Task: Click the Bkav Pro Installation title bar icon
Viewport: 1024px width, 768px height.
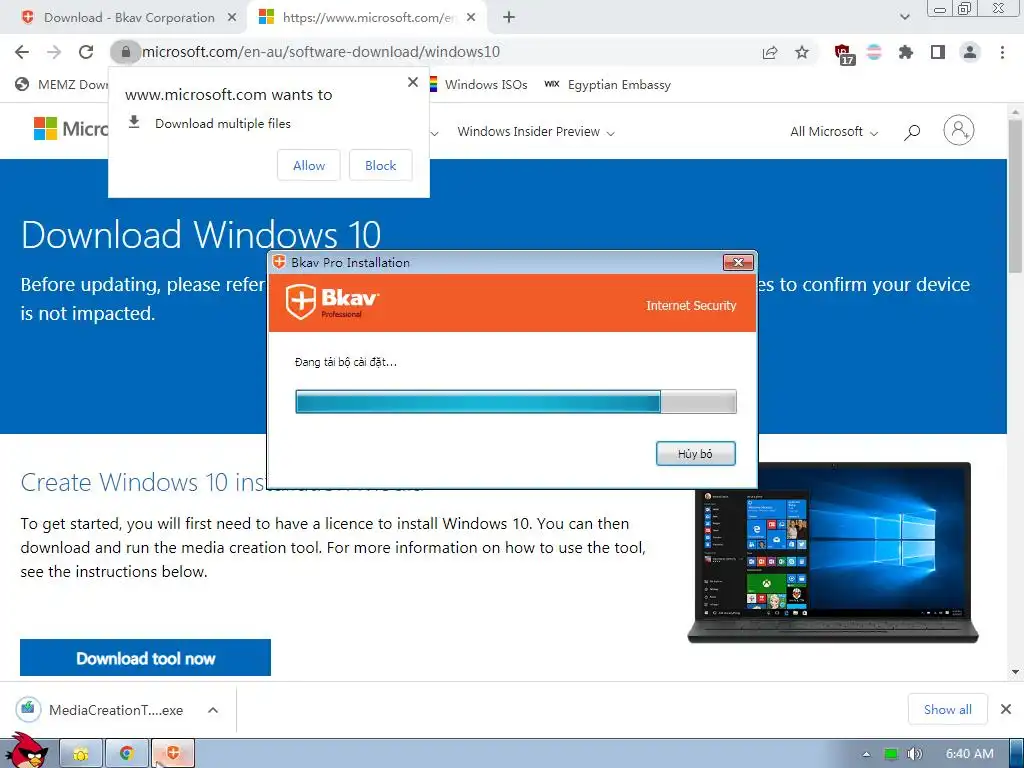Action: pos(280,263)
